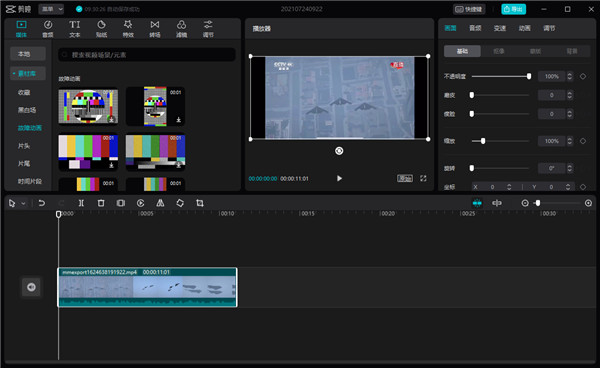Click the reverse playback tool
Screen dimensions: 600x368
pyautogui.click(x=140, y=203)
